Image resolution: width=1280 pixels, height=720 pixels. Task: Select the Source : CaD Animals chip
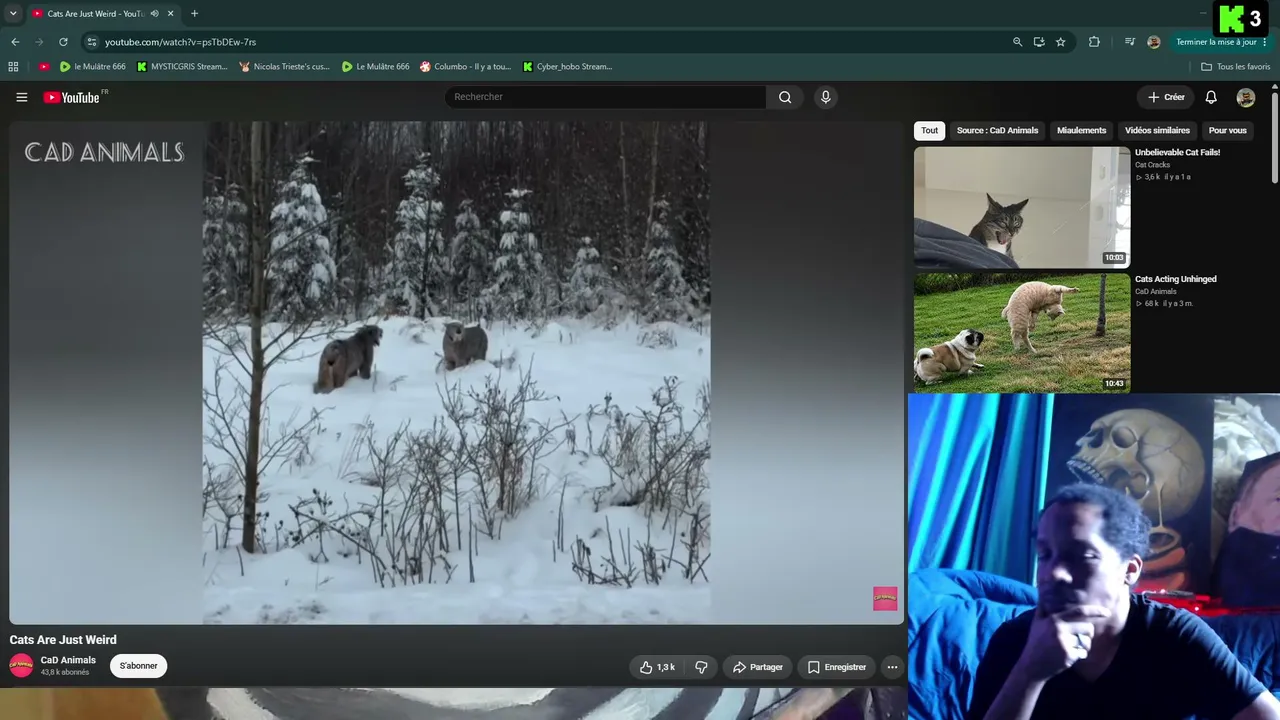coord(997,131)
